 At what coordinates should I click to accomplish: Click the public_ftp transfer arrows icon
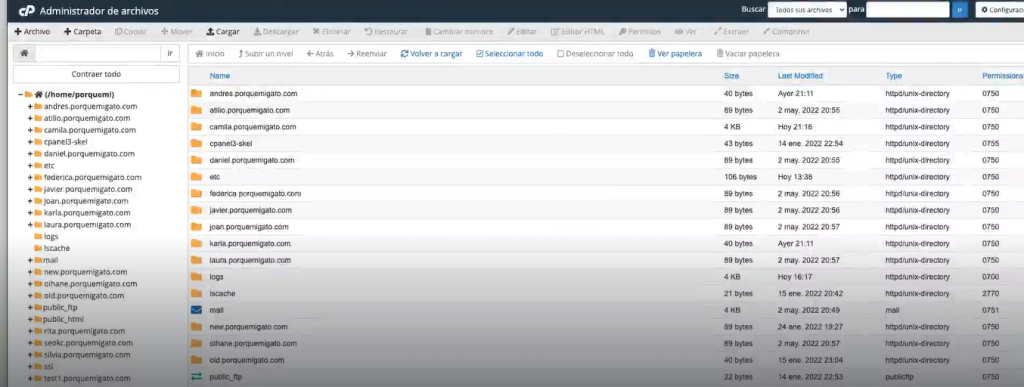[197, 377]
